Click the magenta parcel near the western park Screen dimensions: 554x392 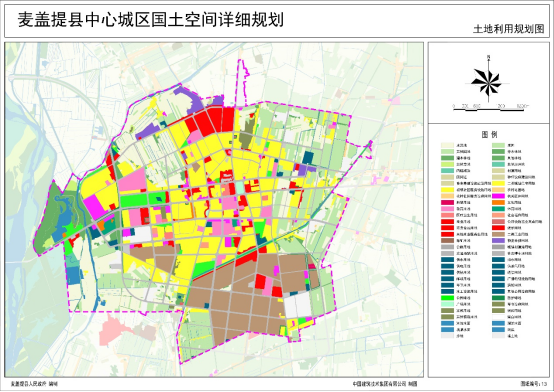click(95, 207)
